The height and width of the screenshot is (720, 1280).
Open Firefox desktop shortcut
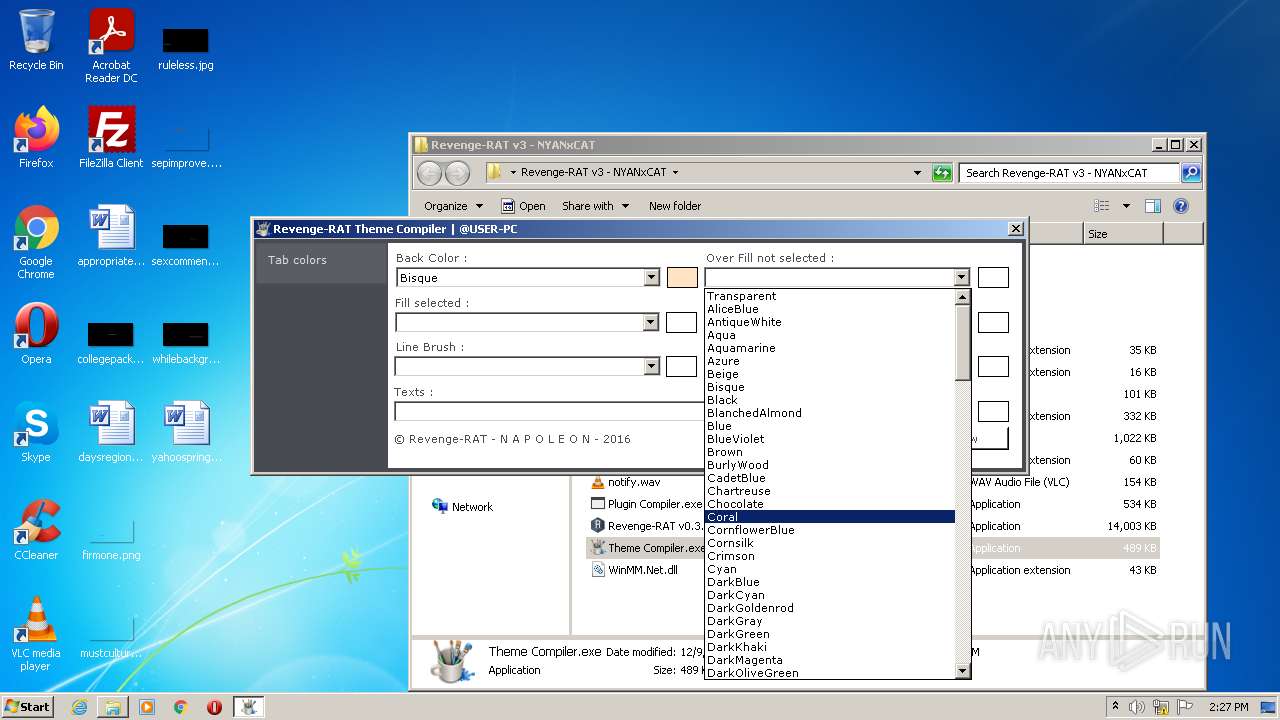[36, 137]
